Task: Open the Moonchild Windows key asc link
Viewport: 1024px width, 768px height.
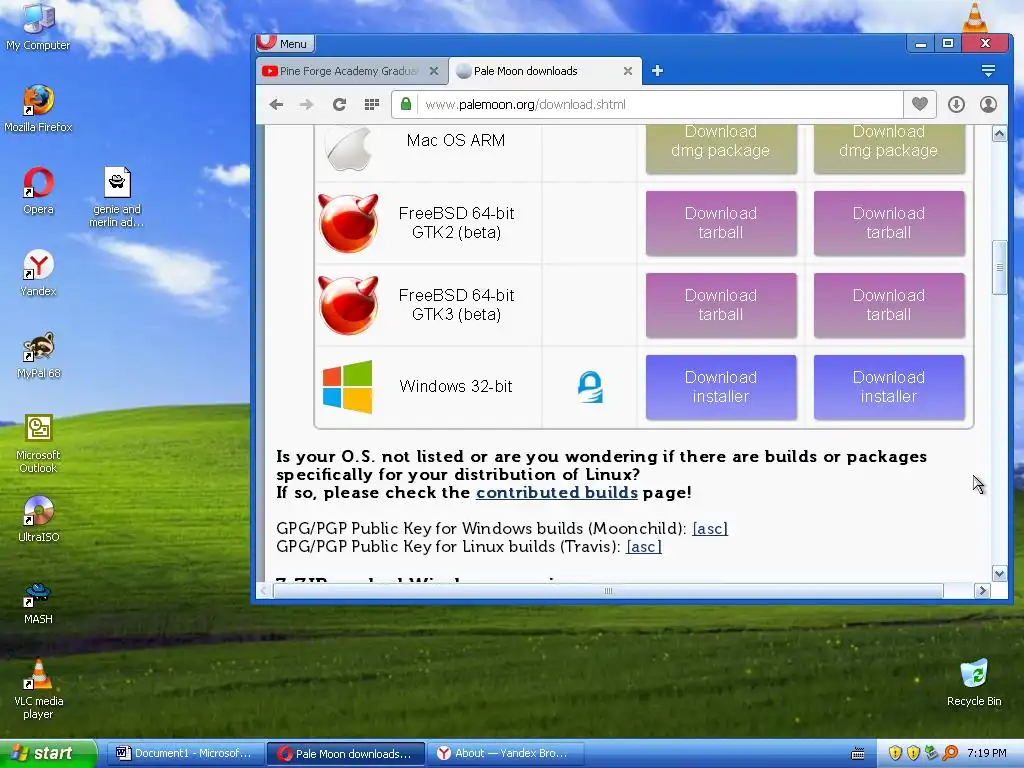Action: click(710, 528)
